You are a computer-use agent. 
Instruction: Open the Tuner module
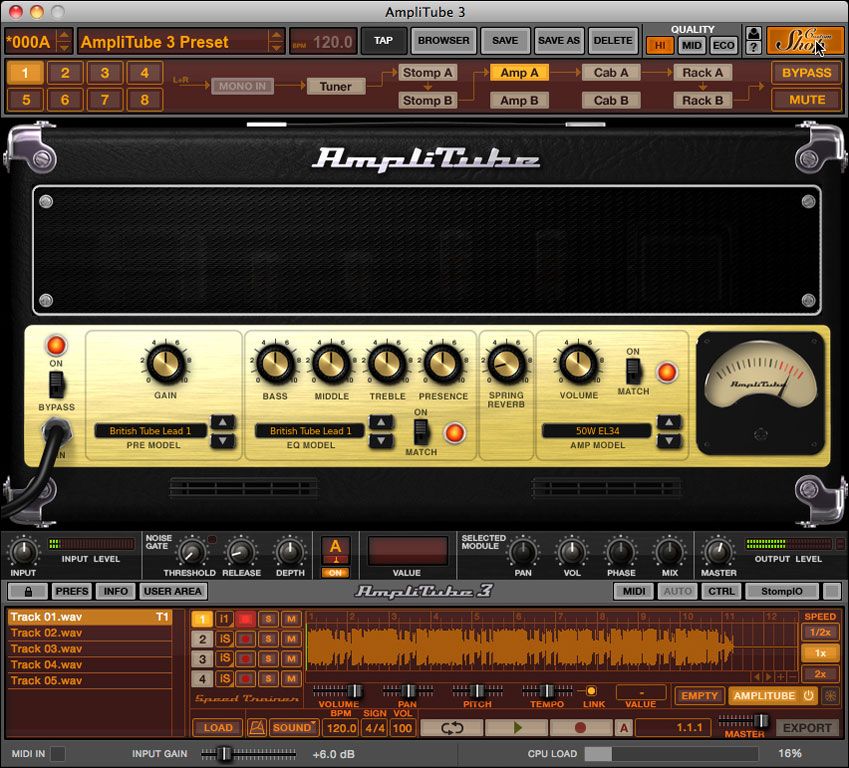(336, 86)
